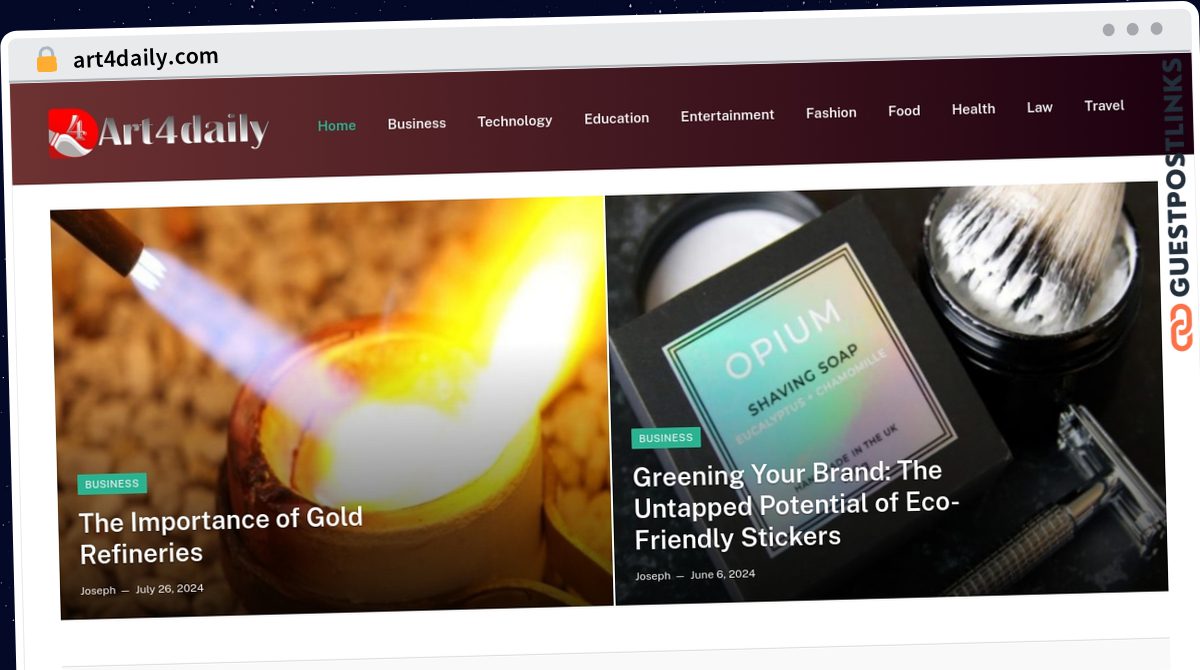
Task: Open the Business navigation link
Action: tap(417, 123)
